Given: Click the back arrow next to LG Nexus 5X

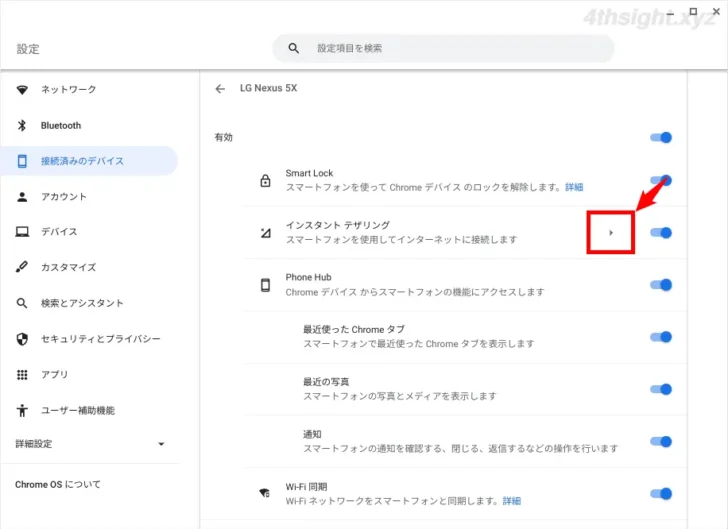Looking at the screenshot, I should click(220, 89).
